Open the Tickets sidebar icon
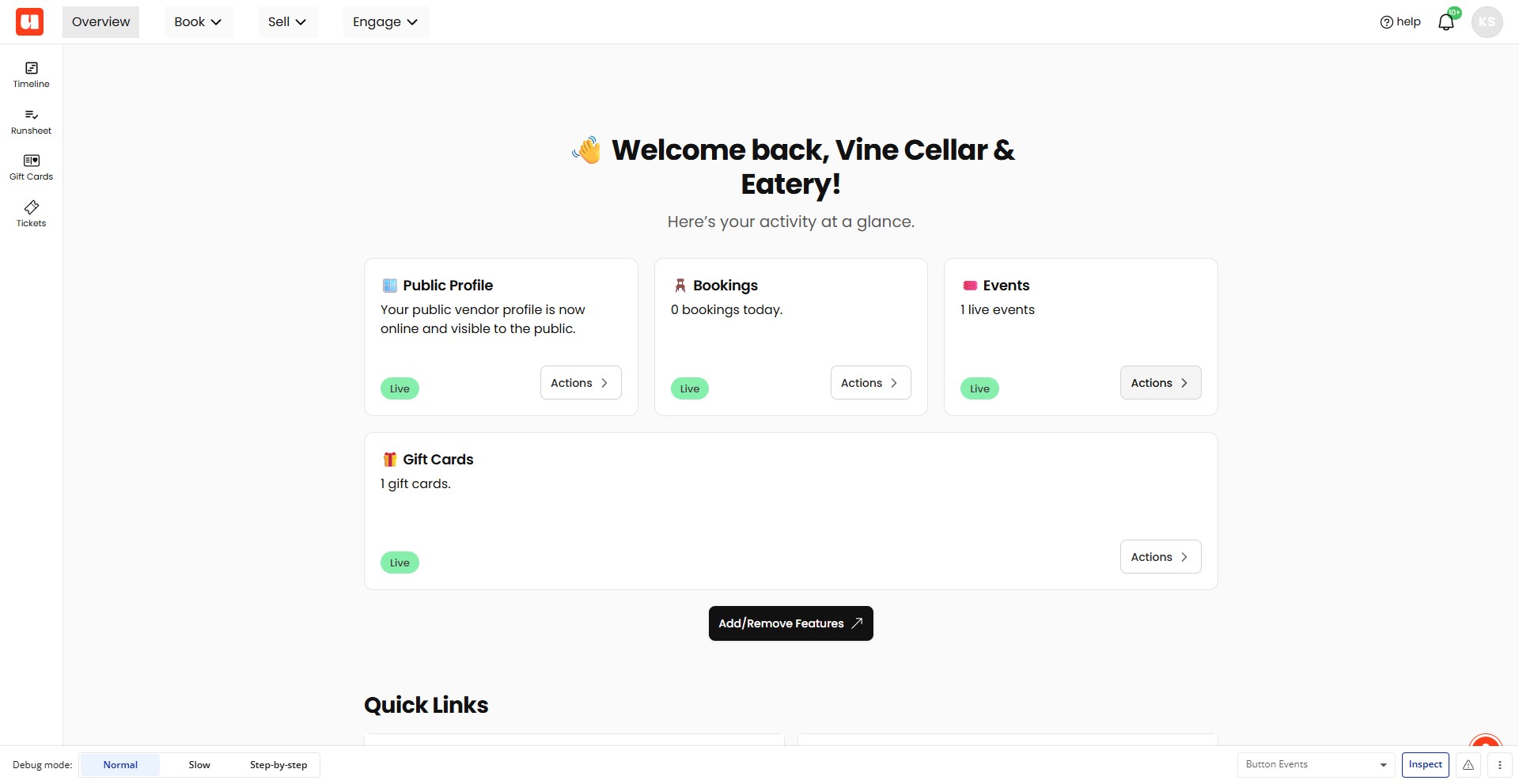 [32, 214]
